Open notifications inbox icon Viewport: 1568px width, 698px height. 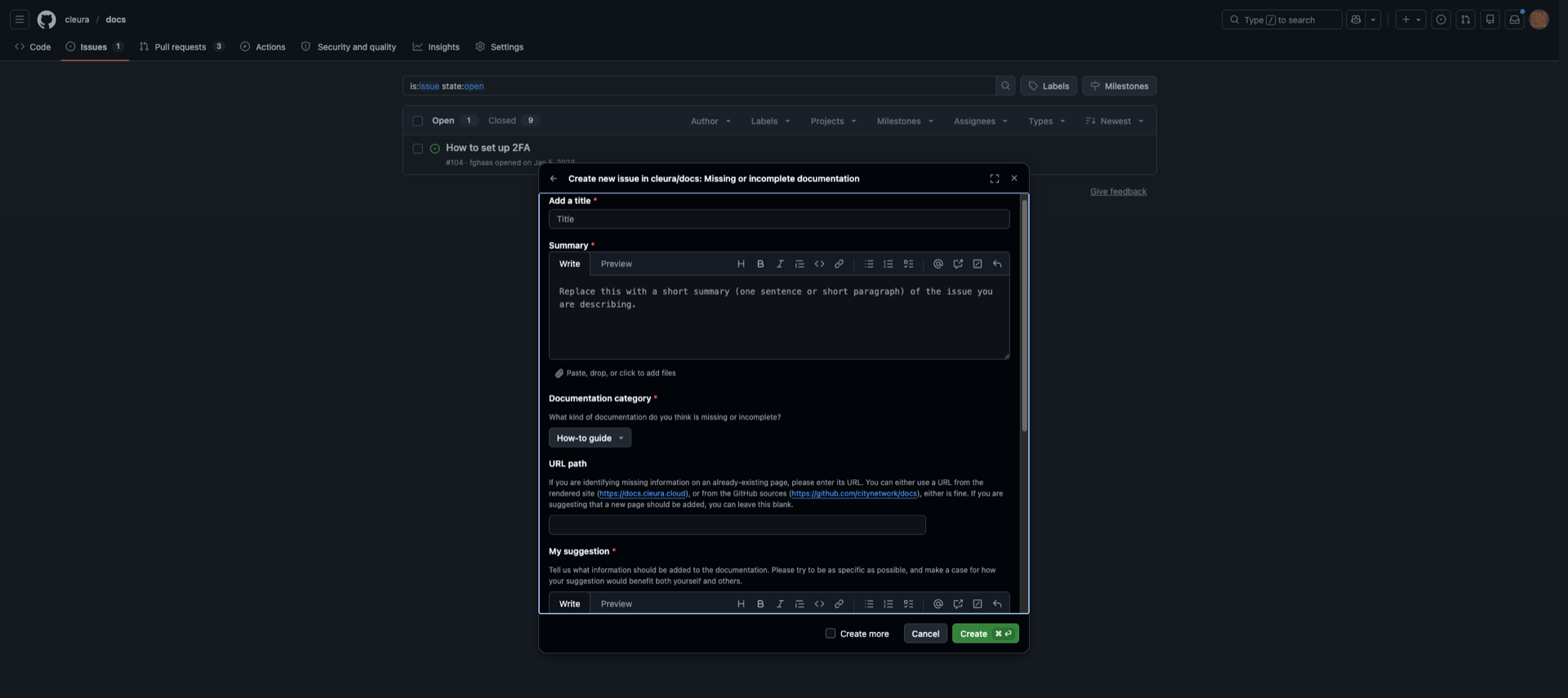point(1515,20)
